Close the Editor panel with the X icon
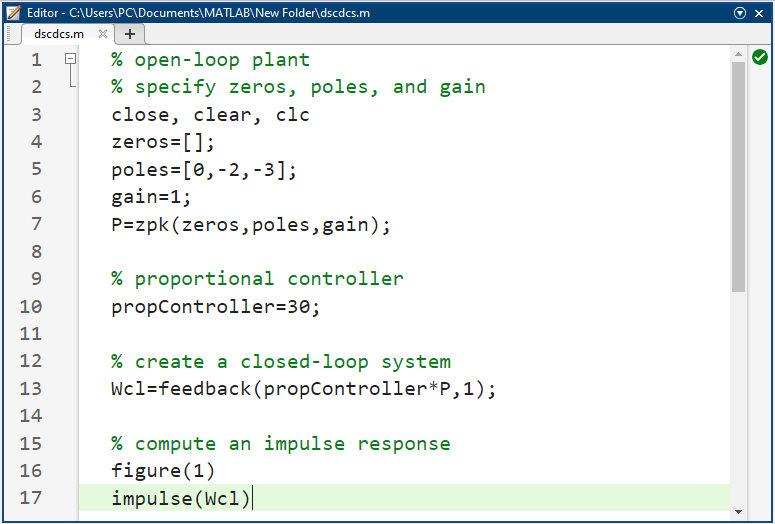 759,13
